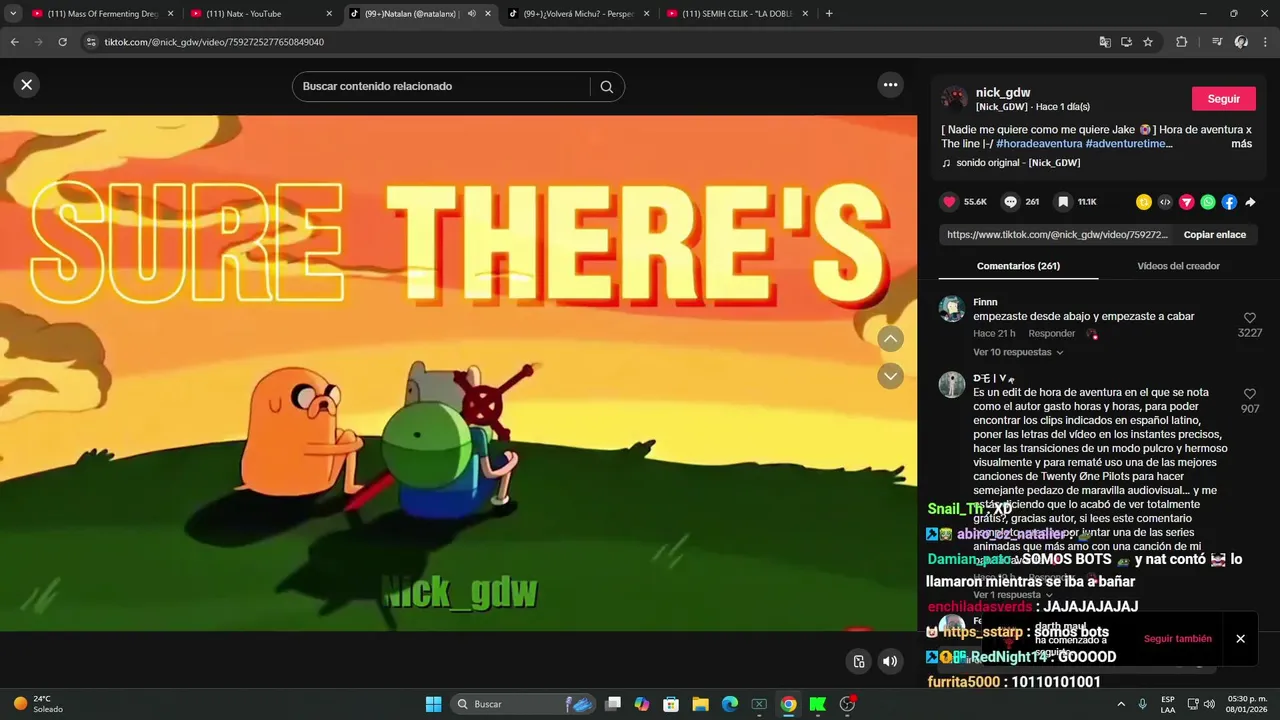Mute the video with speaker icon
This screenshot has height=720, width=1280.
(x=889, y=661)
